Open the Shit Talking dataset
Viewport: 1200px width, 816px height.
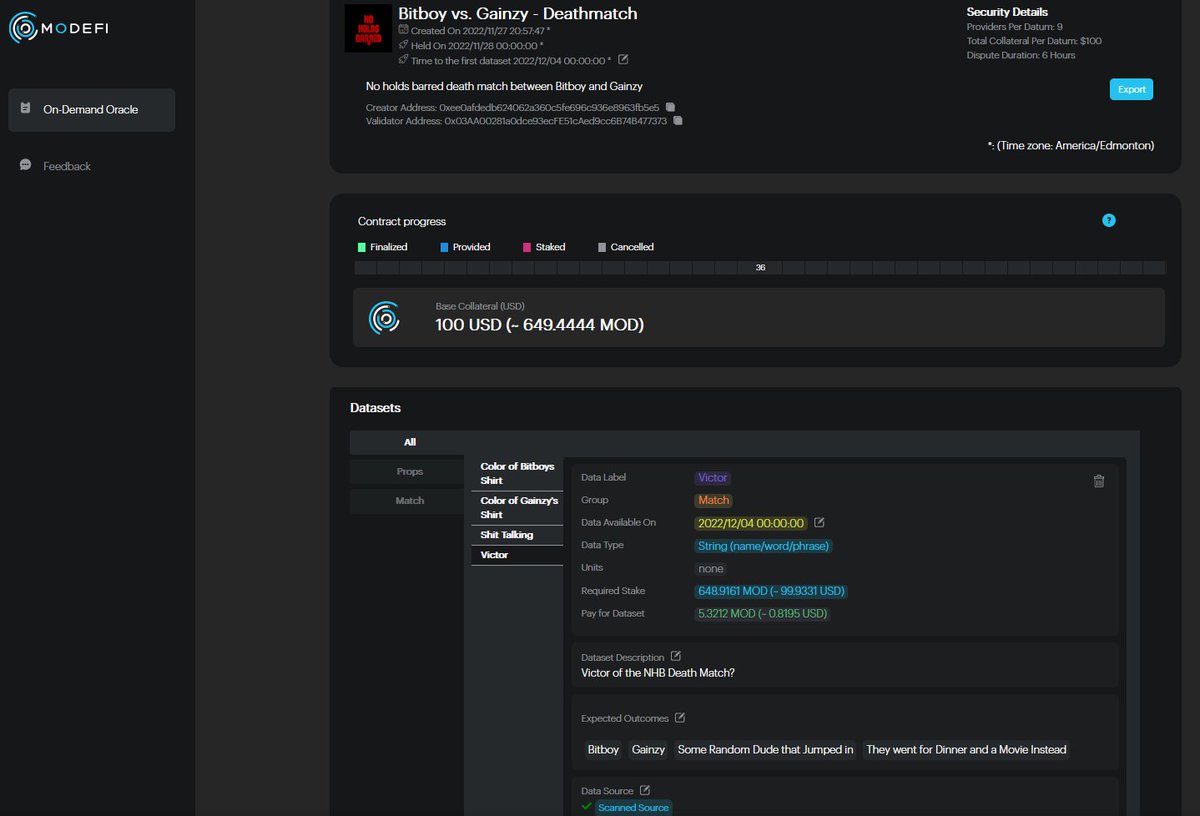tap(517, 535)
